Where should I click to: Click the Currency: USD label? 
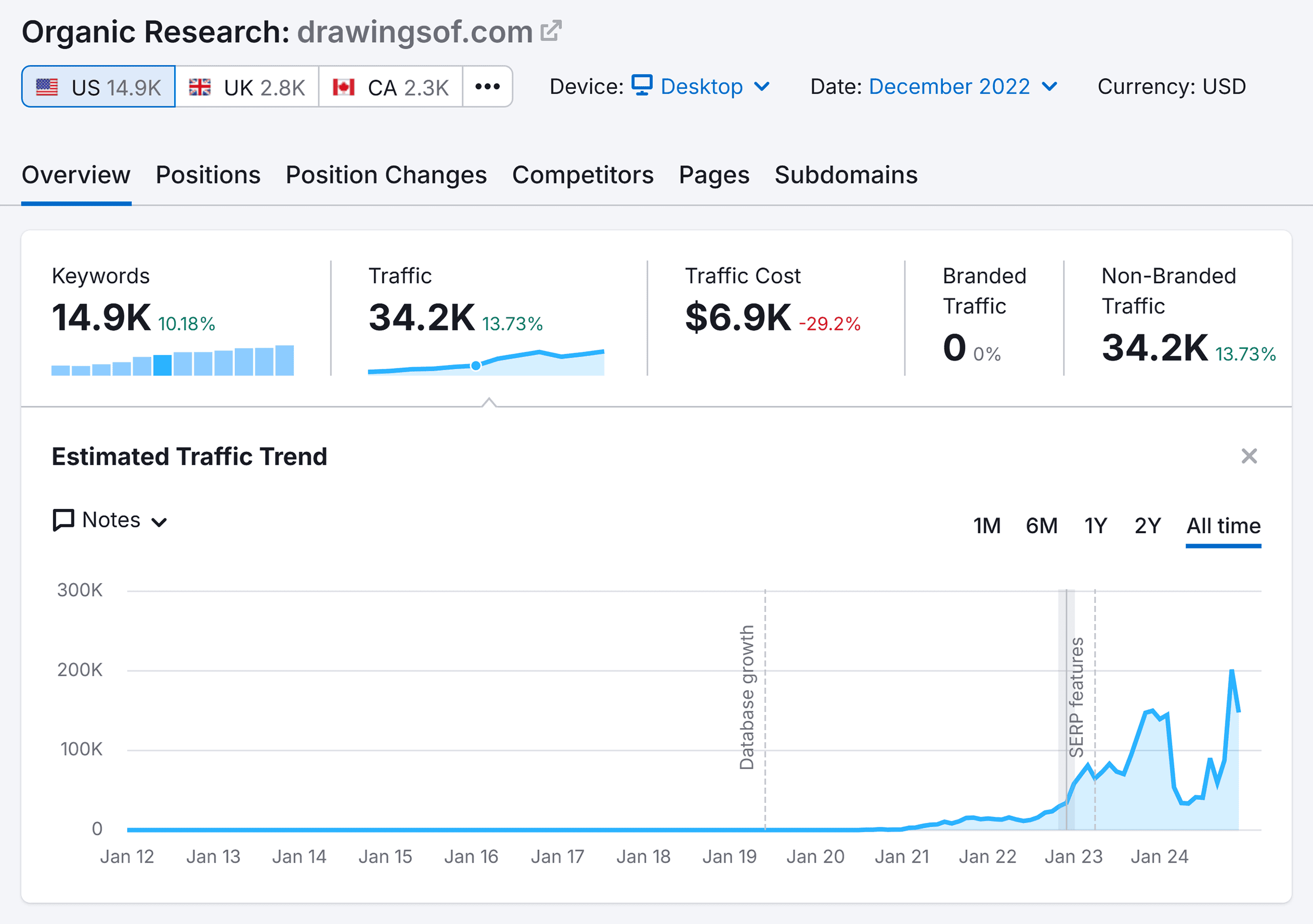coord(1171,87)
